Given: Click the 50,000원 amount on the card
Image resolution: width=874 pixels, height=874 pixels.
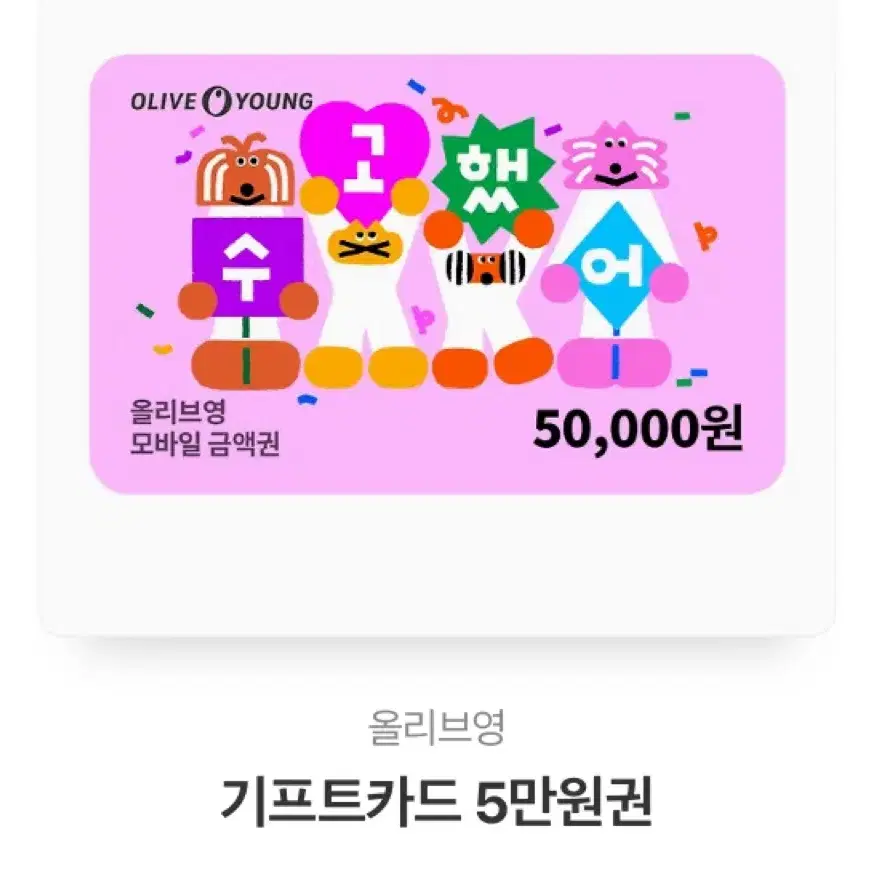Looking at the screenshot, I should [638, 430].
